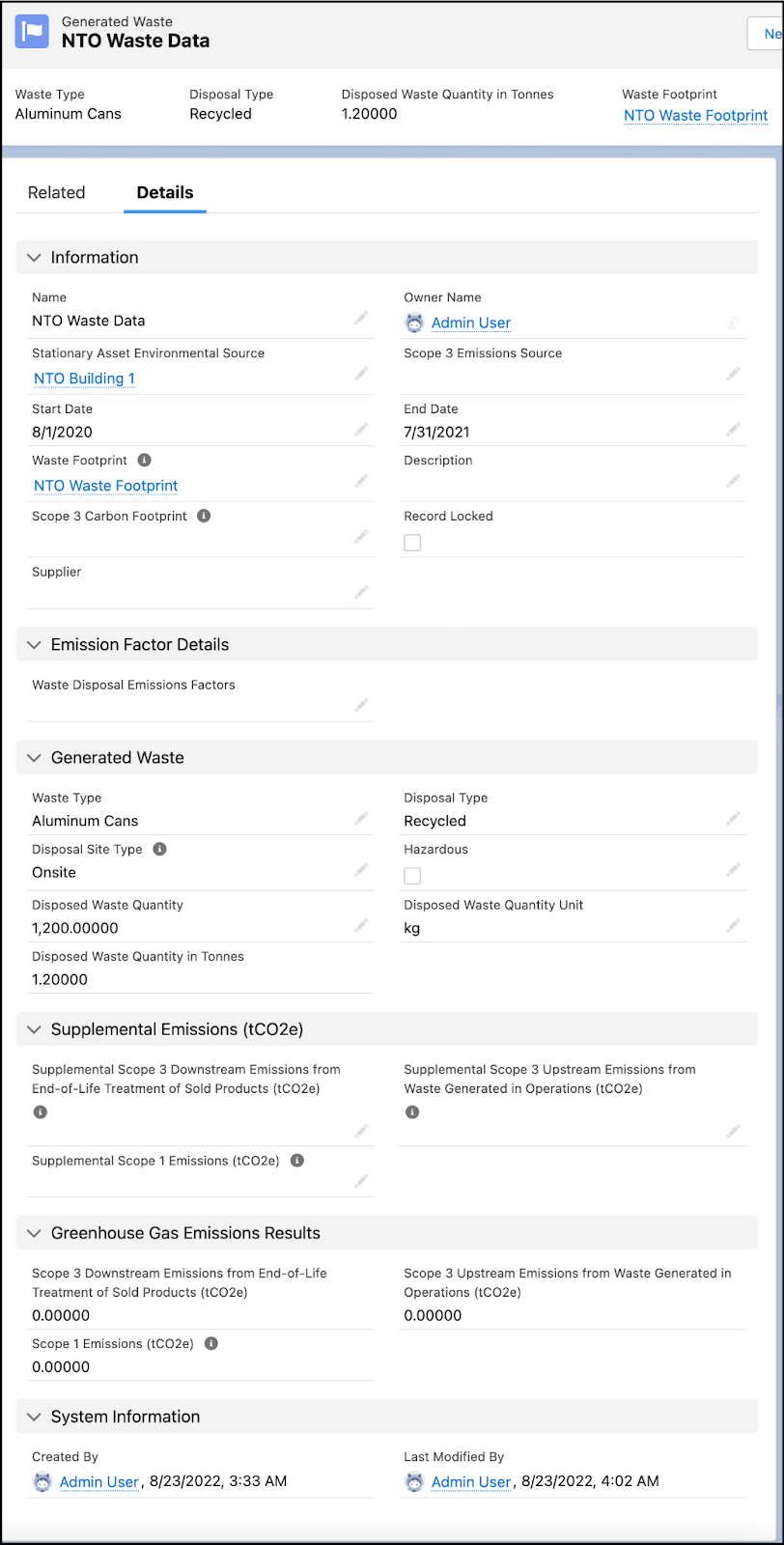The height and width of the screenshot is (1545, 784).
Task: Click Admin User link under Created By
Action: pyautogui.click(x=99, y=1481)
